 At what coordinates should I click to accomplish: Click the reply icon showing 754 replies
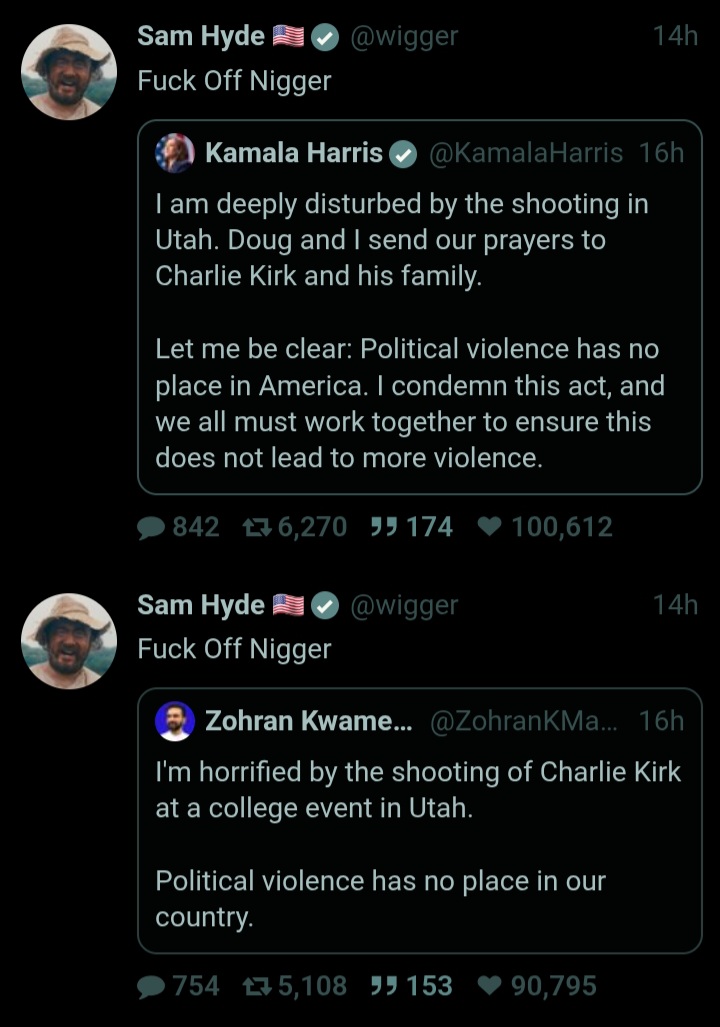pyautogui.click(x=151, y=986)
